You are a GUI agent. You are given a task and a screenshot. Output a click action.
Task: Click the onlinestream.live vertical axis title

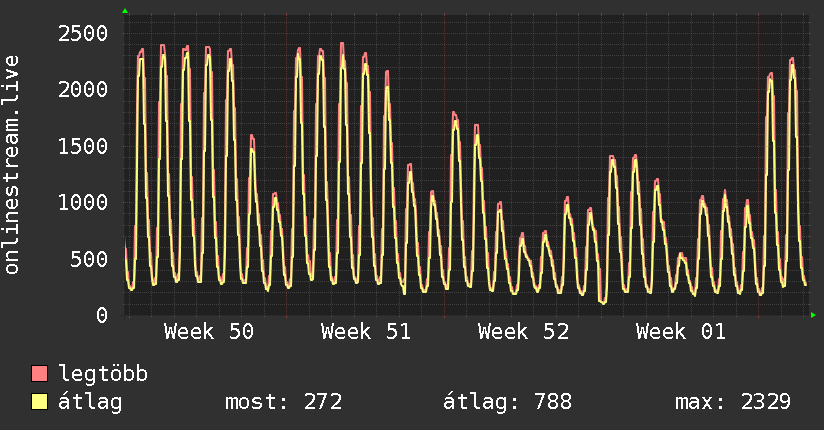click(12, 165)
